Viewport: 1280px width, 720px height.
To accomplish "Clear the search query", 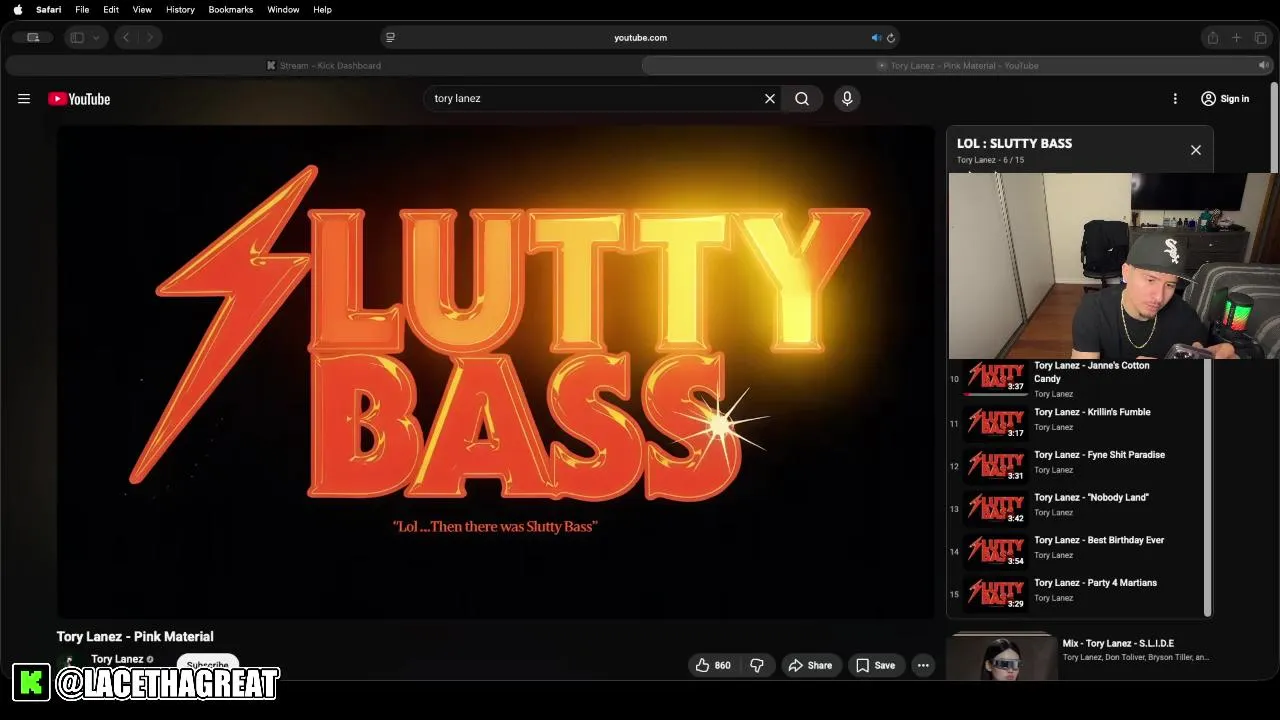I will pos(770,98).
